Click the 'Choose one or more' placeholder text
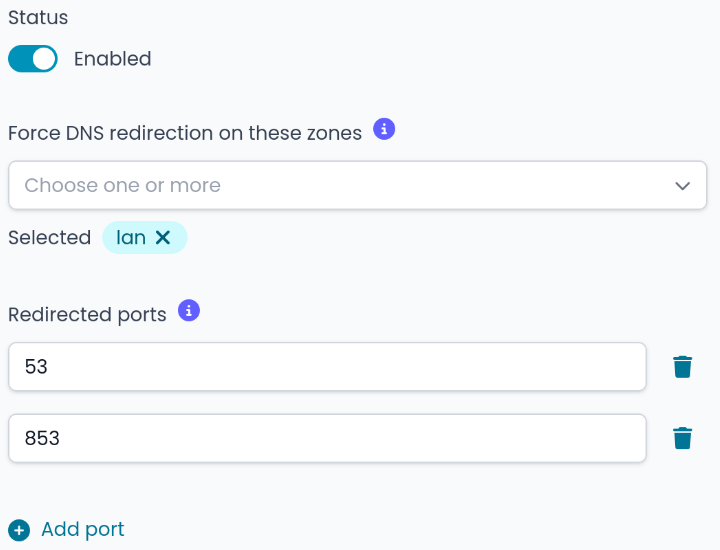Image resolution: width=720 pixels, height=550 pixels. point(122,185)
